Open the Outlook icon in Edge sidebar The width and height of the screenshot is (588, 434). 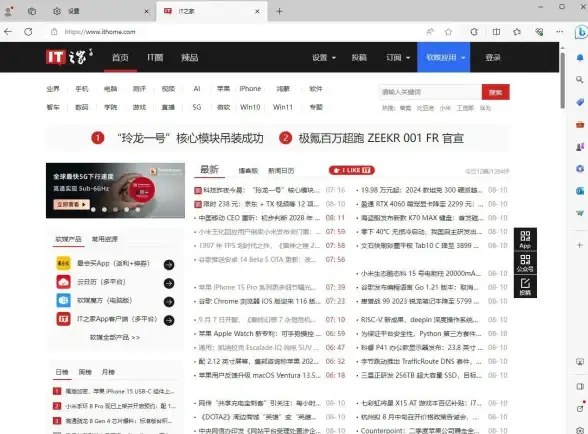pyautogui.click(x=580, y=191)
